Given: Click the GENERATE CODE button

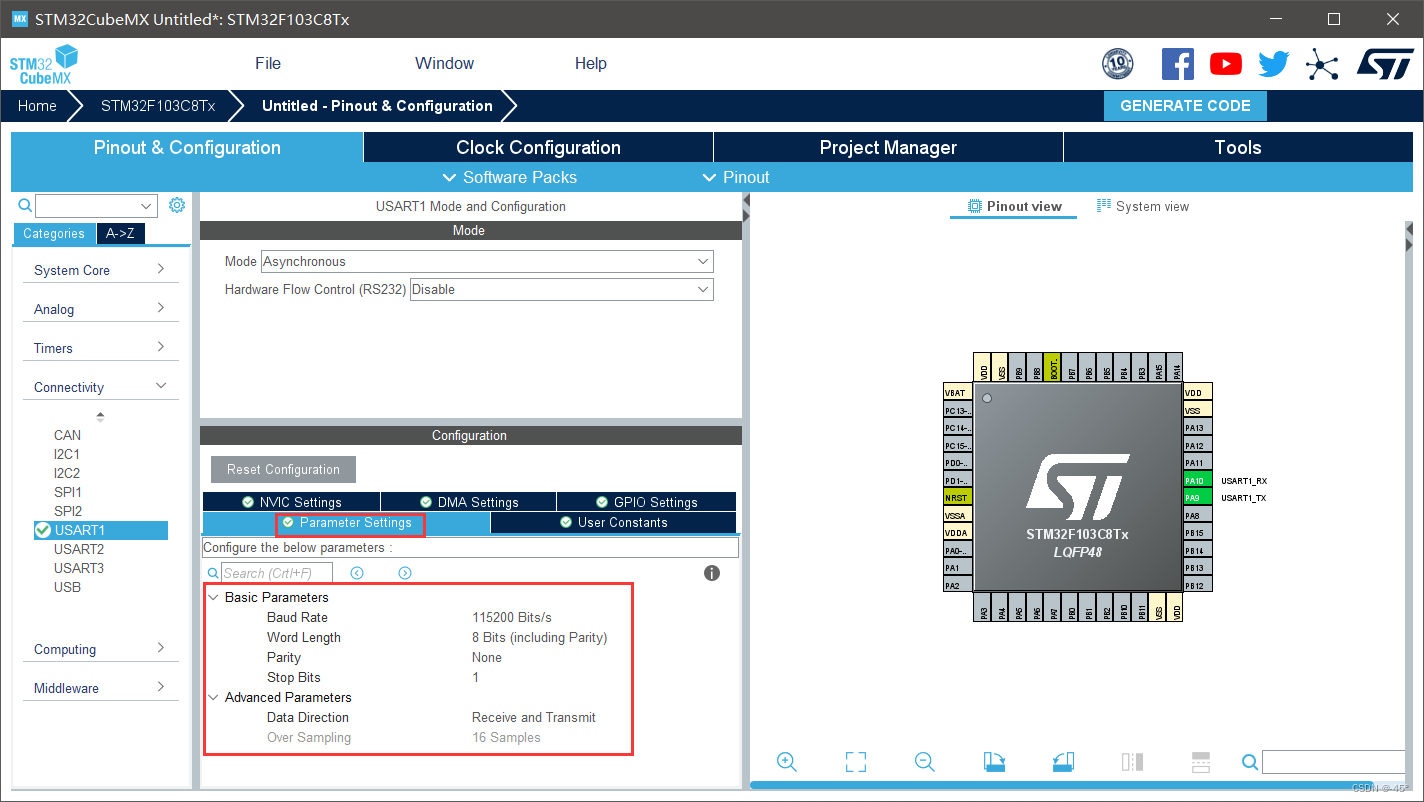Looking at the screenshot, I should 1185,106.
